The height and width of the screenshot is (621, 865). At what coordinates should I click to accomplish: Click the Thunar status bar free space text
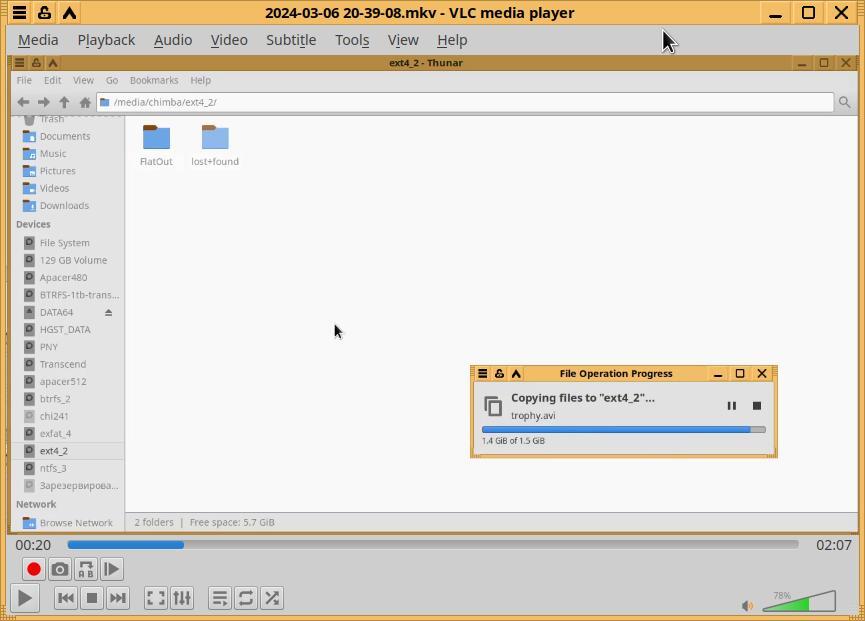(232, 522)
